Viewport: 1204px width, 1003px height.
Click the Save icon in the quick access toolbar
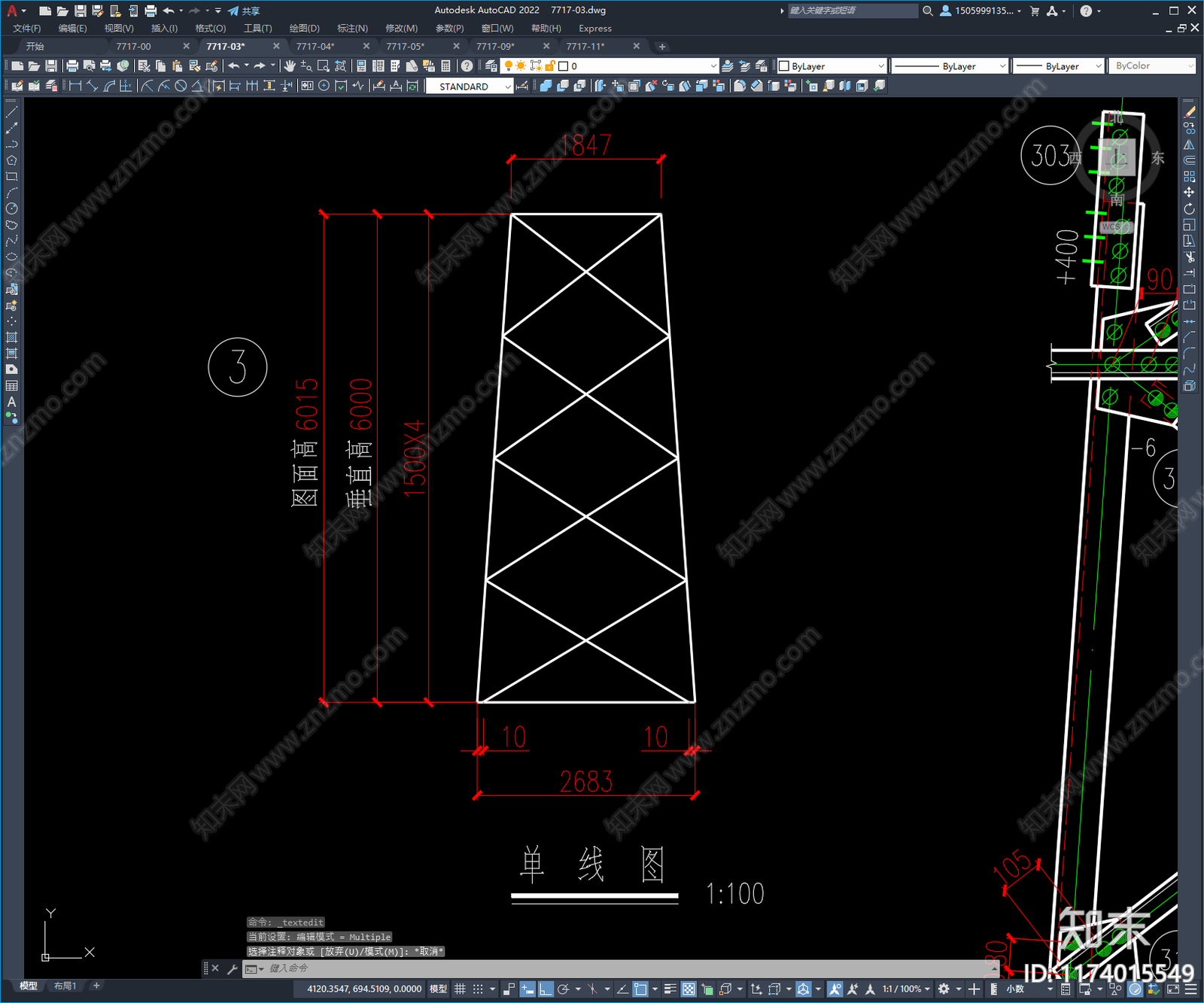80,11
